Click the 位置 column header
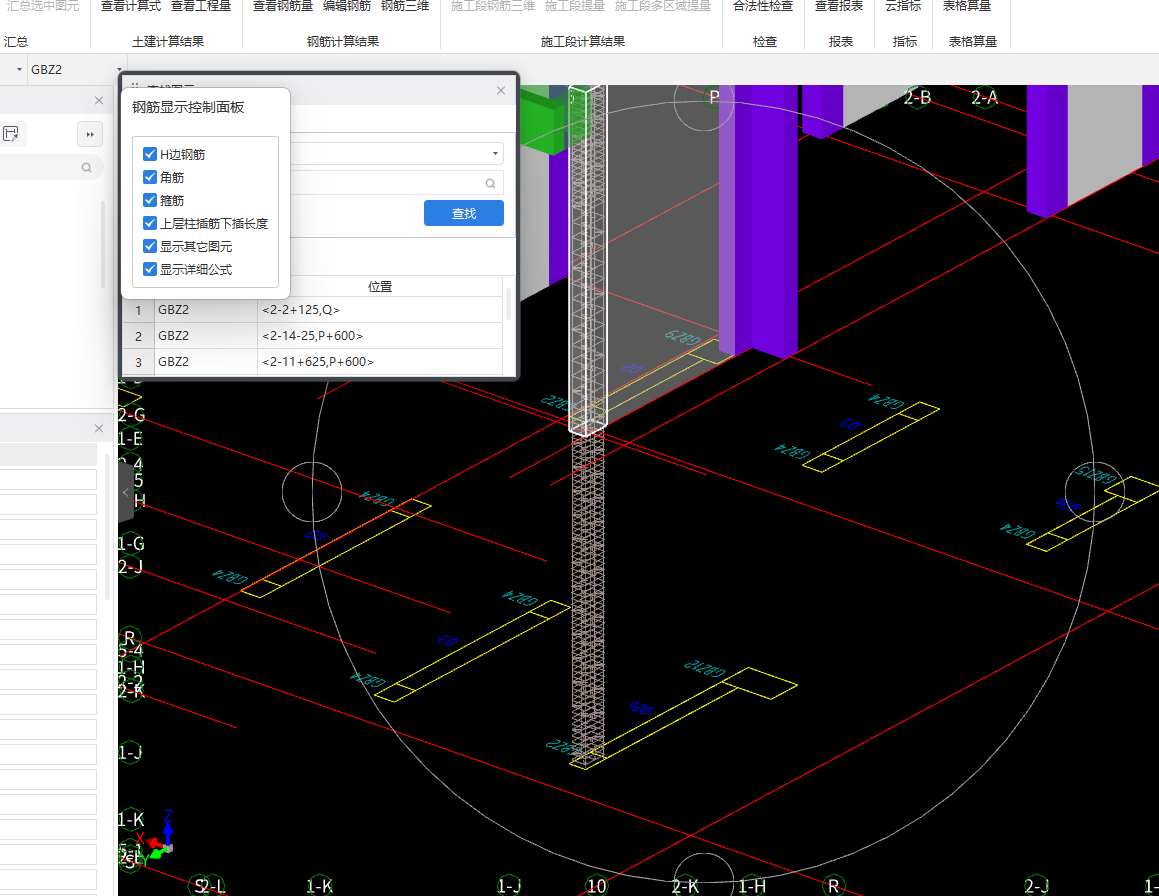This screenshot has height=896, width=1159. pyautogui.click(x=380, y=286)
